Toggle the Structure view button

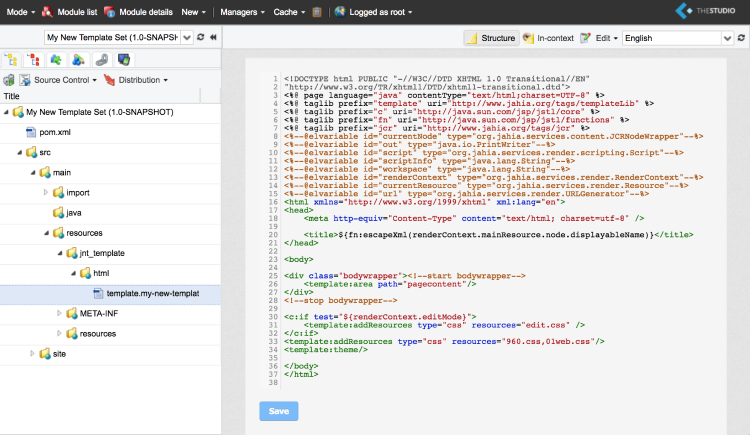[x=492, y=38]
